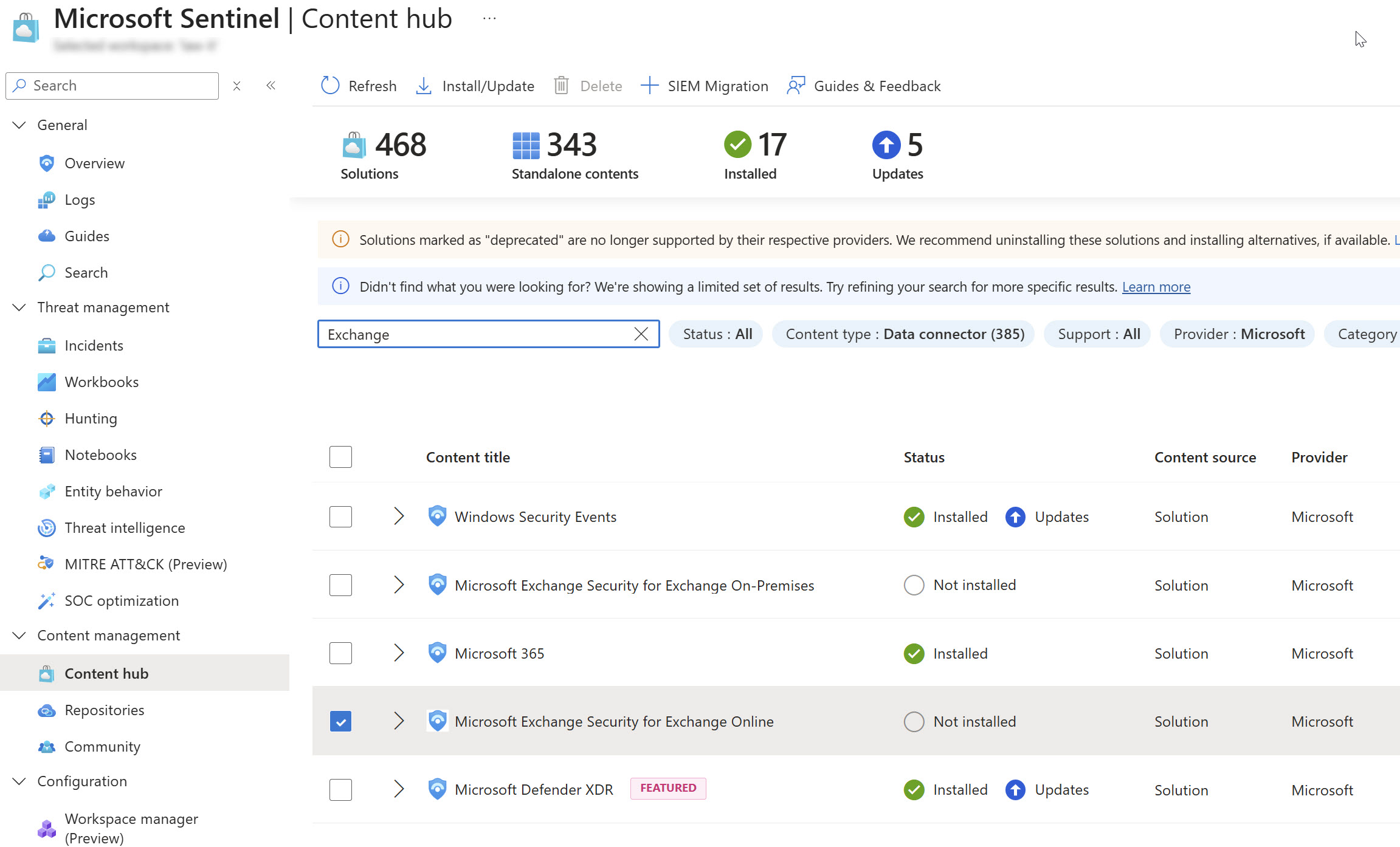Clear the Exchange search text with X
Image resolution: width=1400 pixels, height=847 pixels.
click(x=641, y=334)
